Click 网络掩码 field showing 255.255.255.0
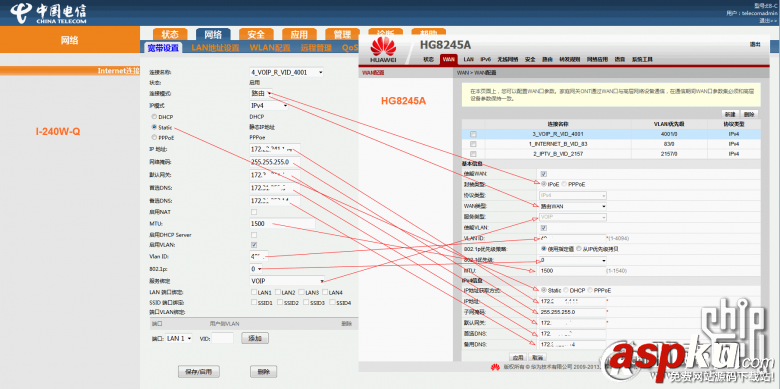Screen dimensions: 780x389 [x=275, y=162]
